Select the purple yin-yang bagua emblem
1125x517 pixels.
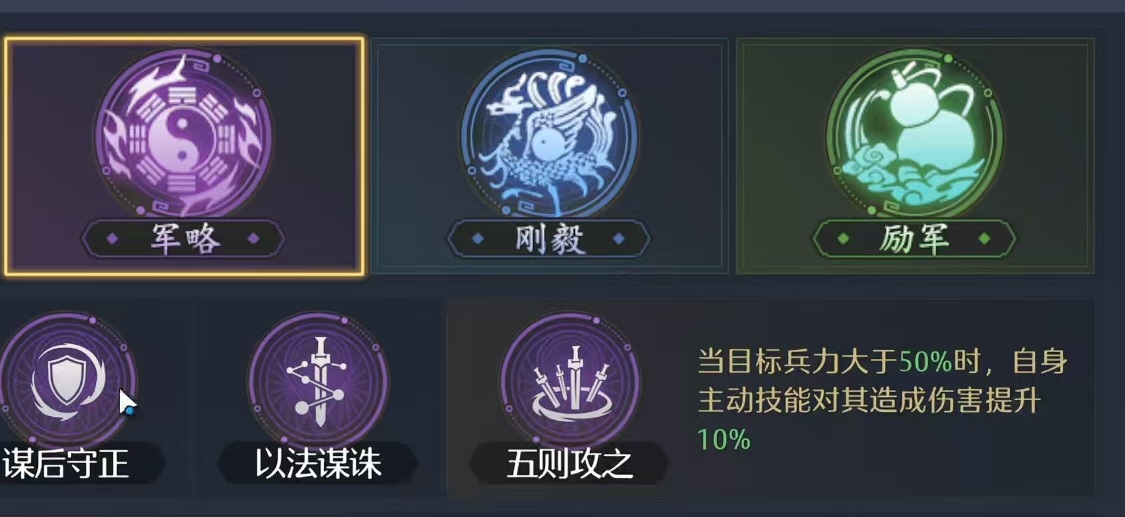[184, 133]
